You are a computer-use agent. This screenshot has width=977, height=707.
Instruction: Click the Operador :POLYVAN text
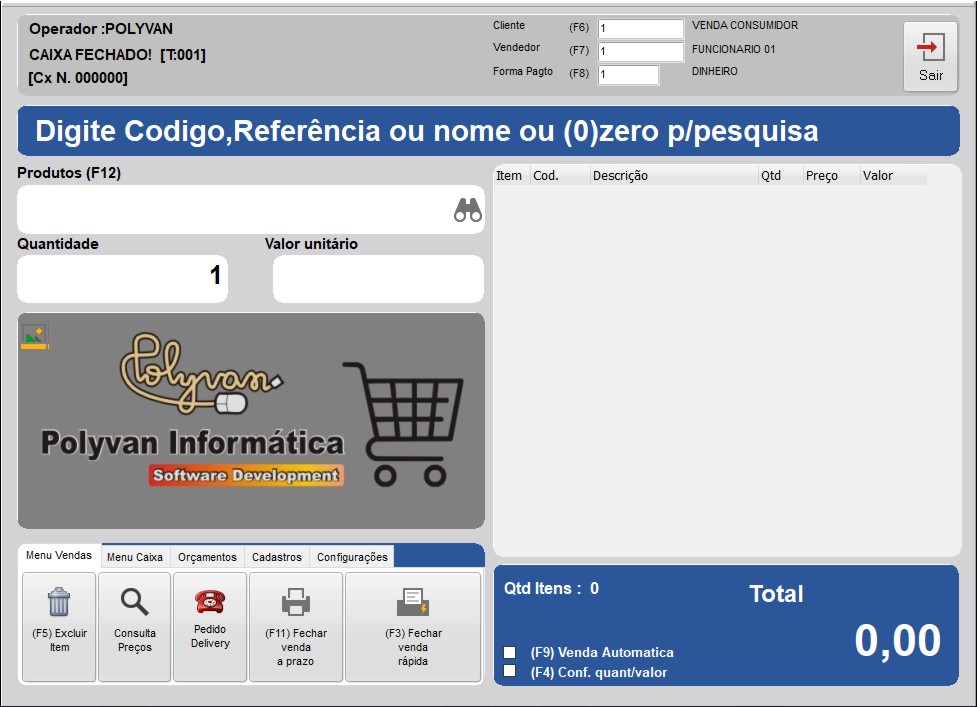101,29
